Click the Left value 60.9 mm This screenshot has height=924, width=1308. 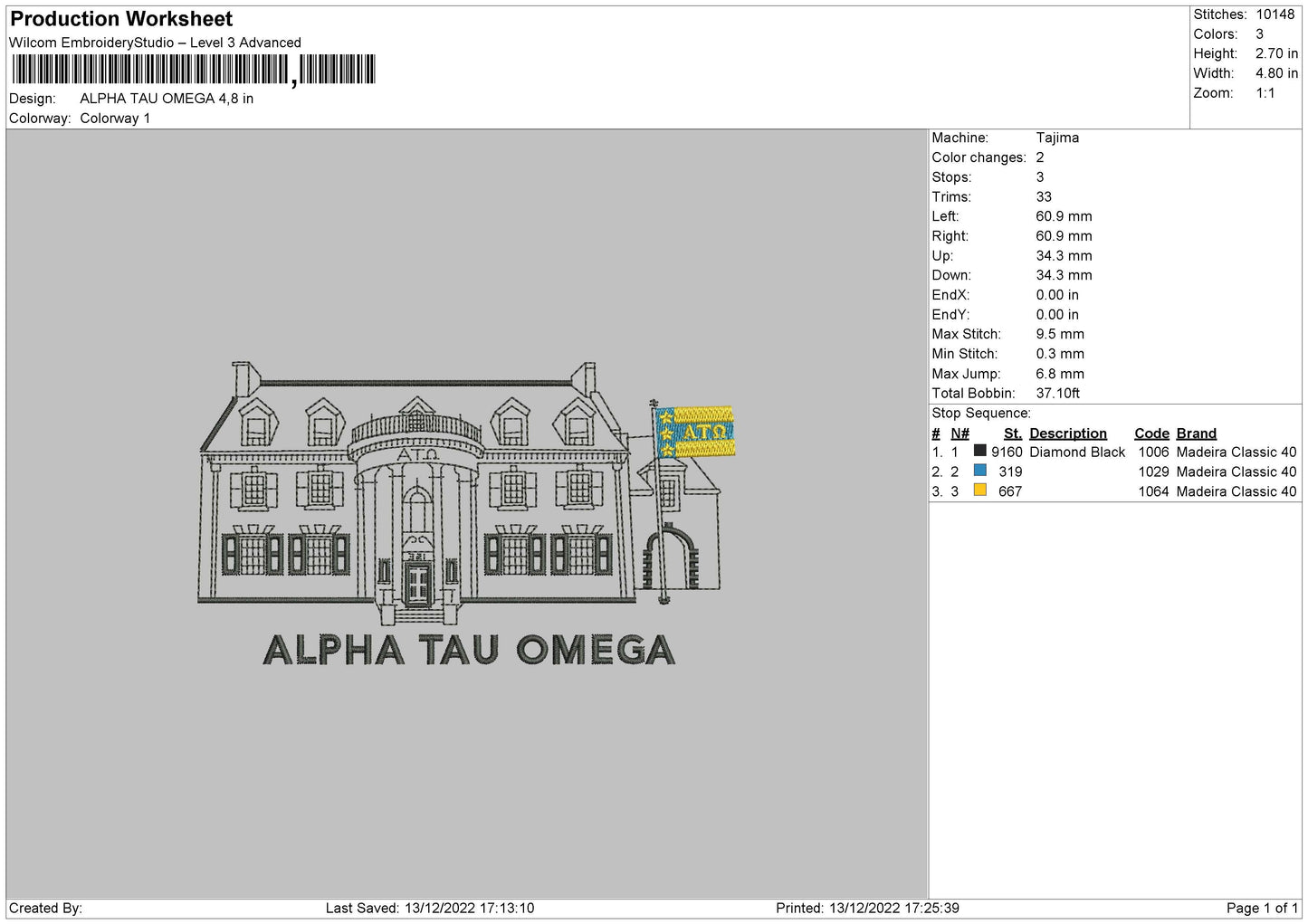click(x=1064, y=216)
